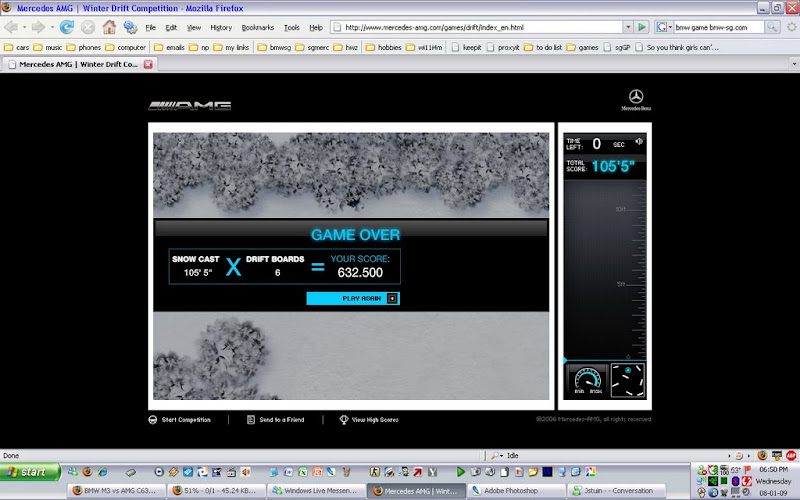Open the File menu
Image resolution: width=800 pixels, height=500 pixels.
(151, 28)
